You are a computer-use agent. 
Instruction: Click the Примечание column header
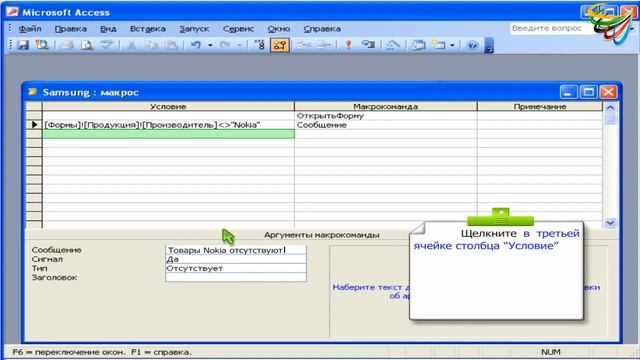tap(540, 106)
